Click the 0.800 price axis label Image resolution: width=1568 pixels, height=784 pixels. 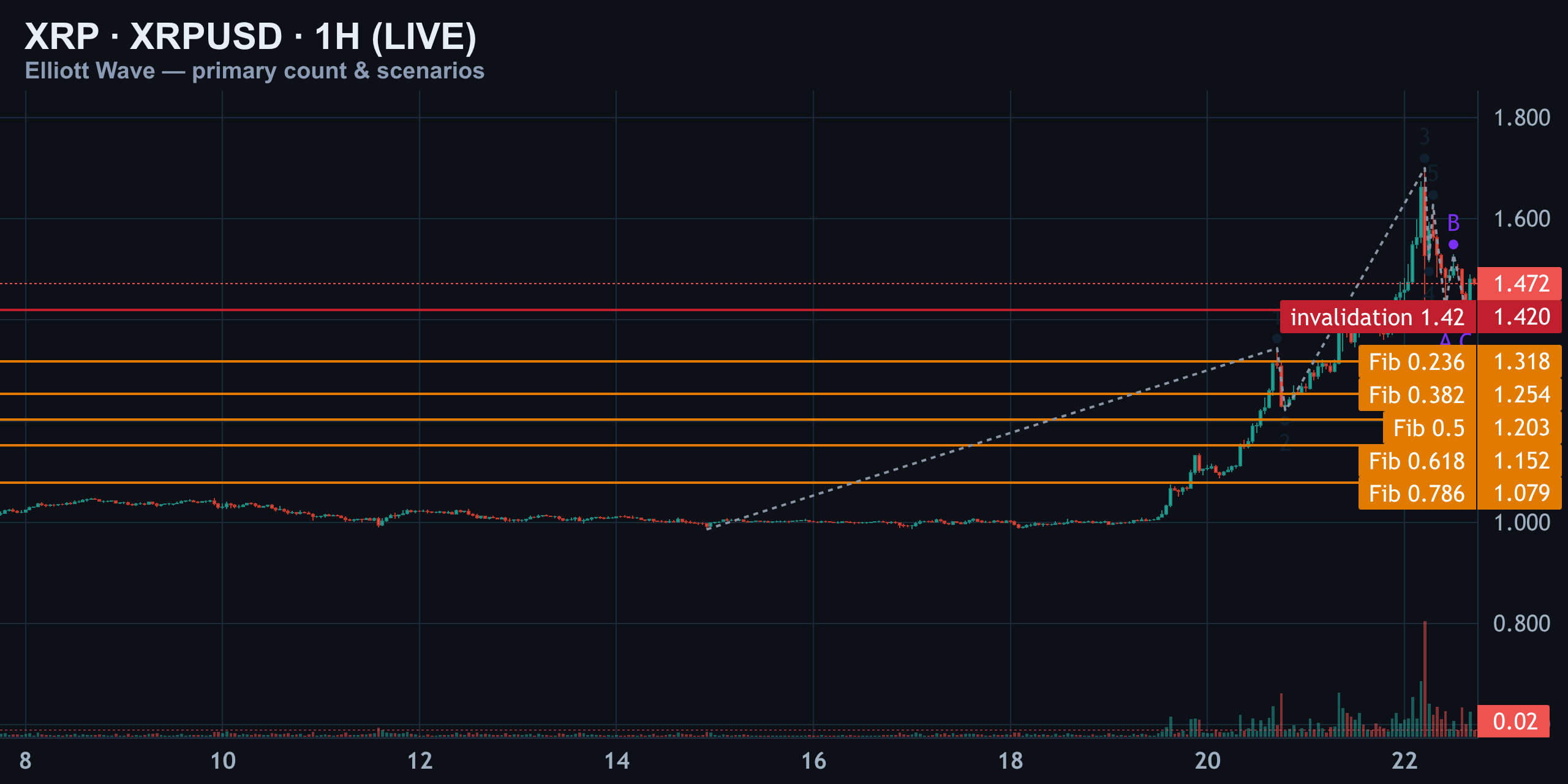pos(1521,624)
